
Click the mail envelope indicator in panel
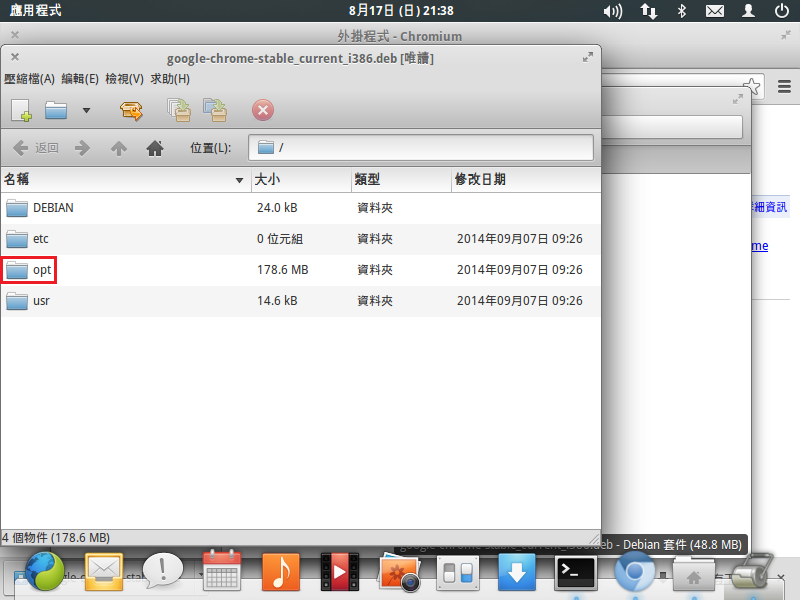[x=715, y=11]
